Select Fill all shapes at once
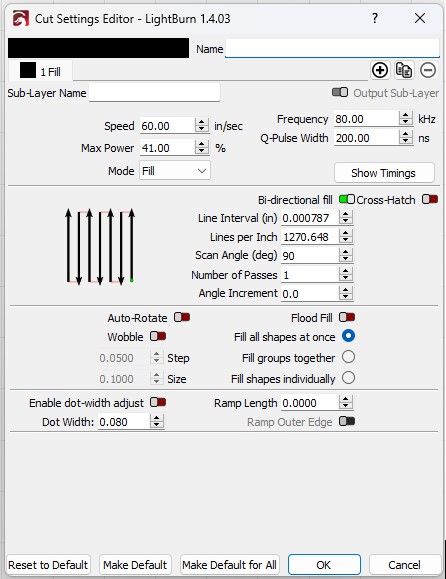The height and width of the screenshot is (579, 446). (x=348, y=336)
